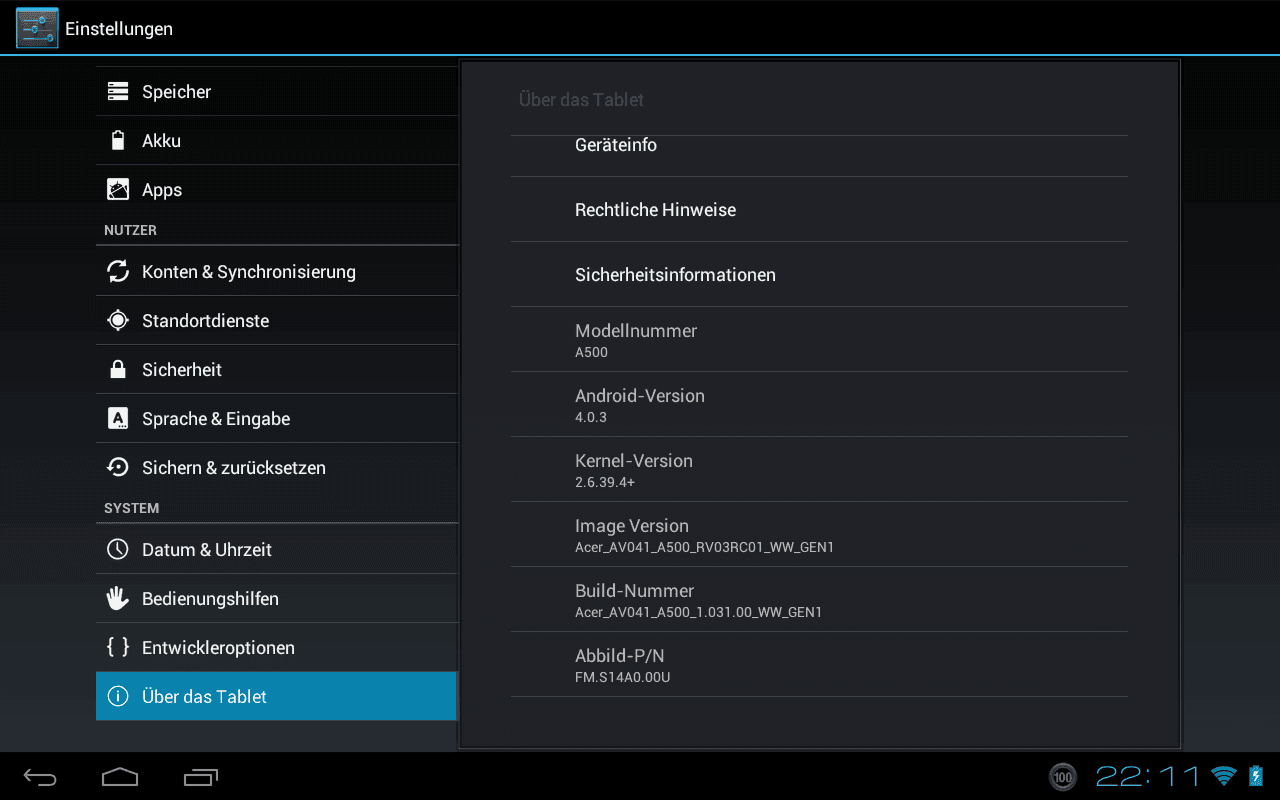Tap the home navigation button

[x=120, y=776]
